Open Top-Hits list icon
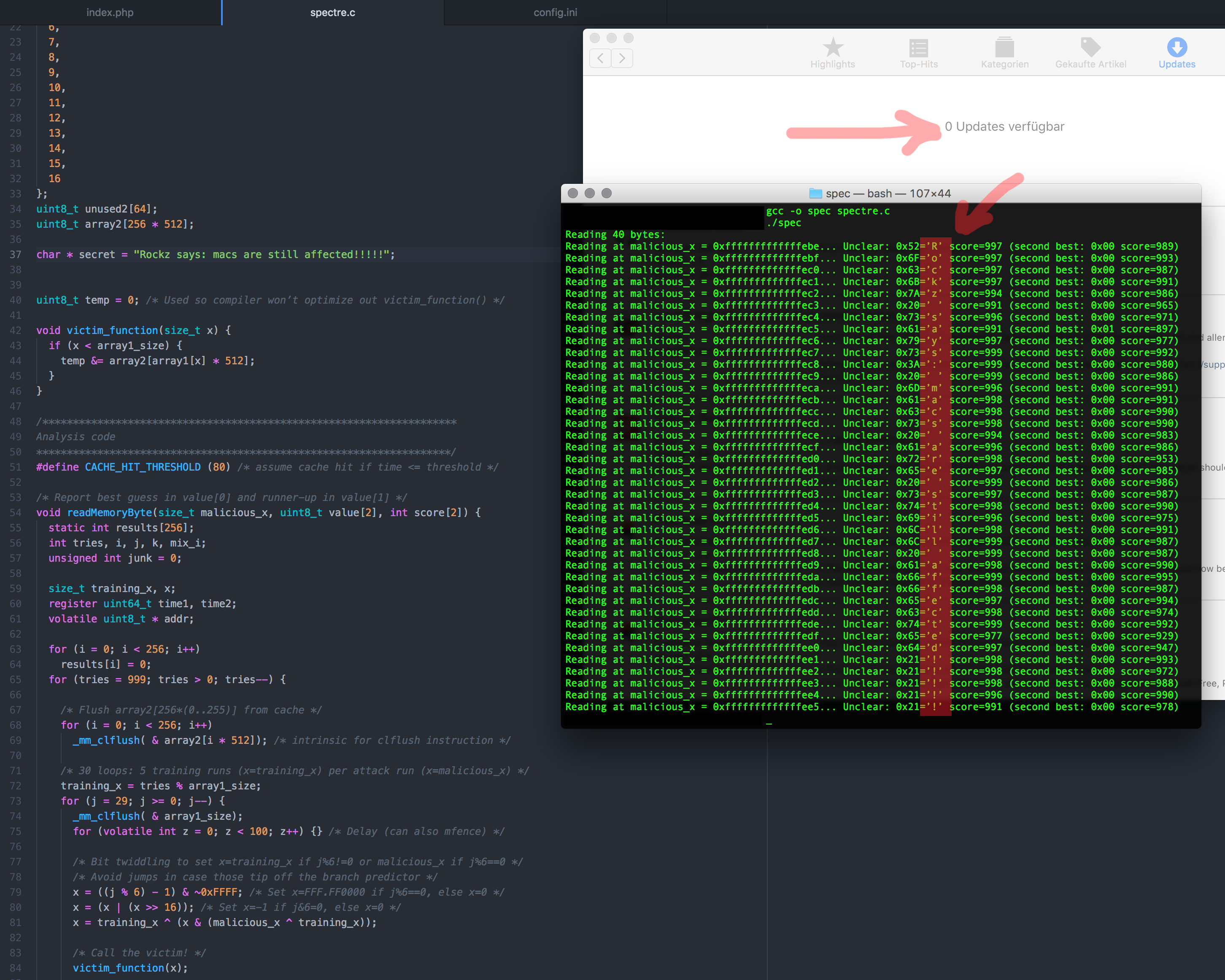 (918, 48)
